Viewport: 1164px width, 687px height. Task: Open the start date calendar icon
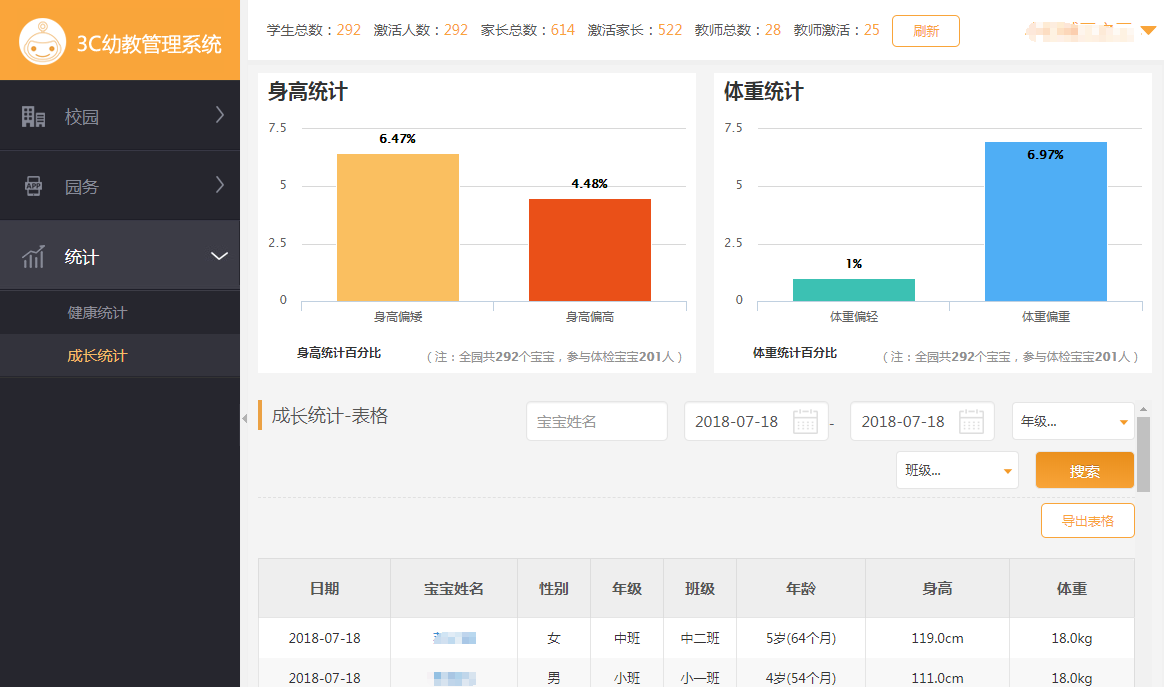coord(805,421)
